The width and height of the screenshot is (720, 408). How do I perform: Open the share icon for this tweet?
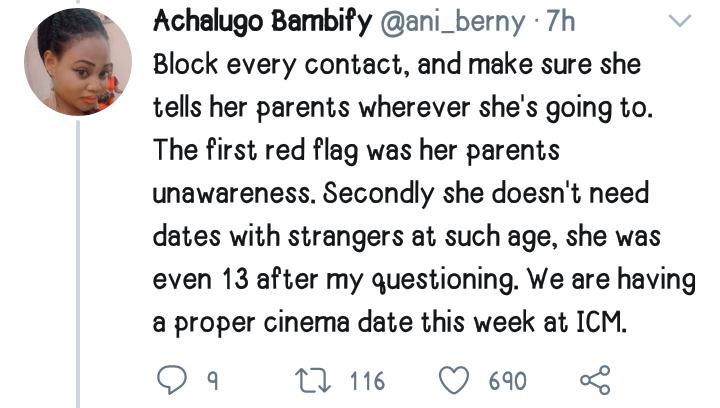[x=594, y=380]
